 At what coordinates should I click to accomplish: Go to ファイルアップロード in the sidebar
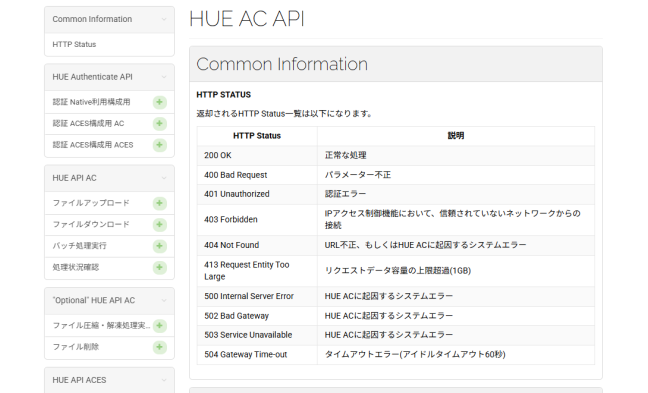(91, 203)
